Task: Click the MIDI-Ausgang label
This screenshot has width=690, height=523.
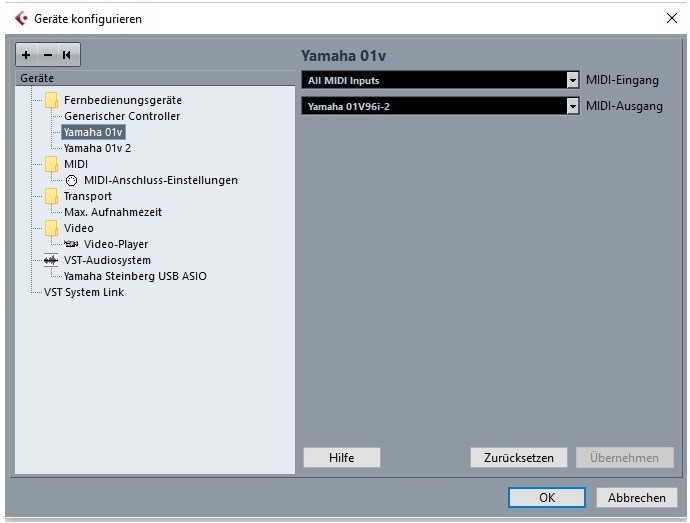Action: pos(624,106)
